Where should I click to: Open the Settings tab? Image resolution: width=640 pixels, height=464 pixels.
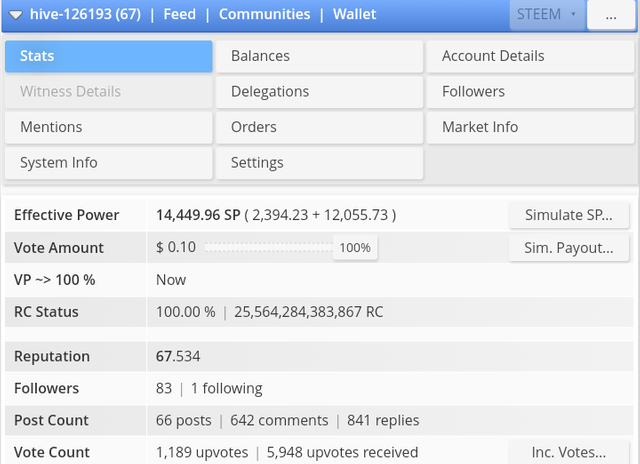point(319,162)
